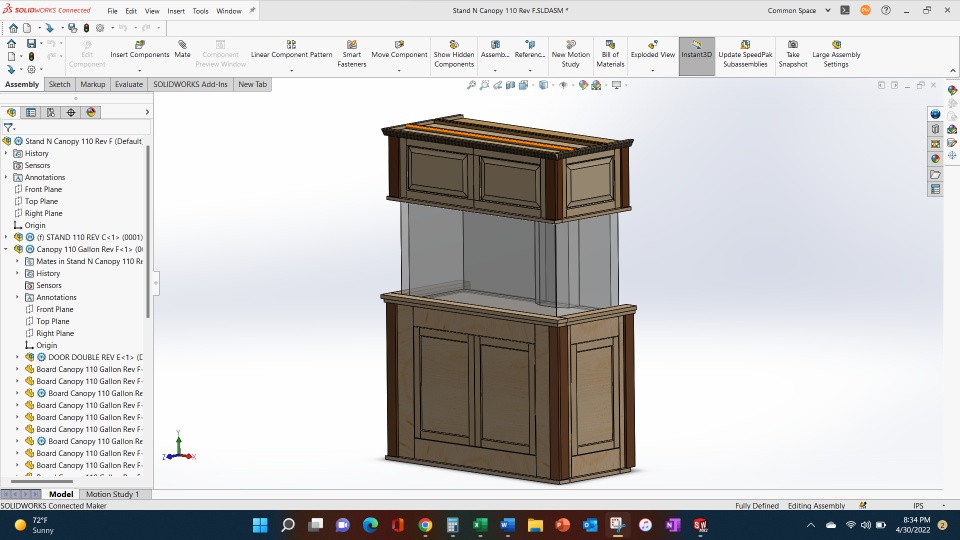This screenshot has width=960, height=540.
Task: Open the ConfigurationManager tab
Action: [51, 112]
